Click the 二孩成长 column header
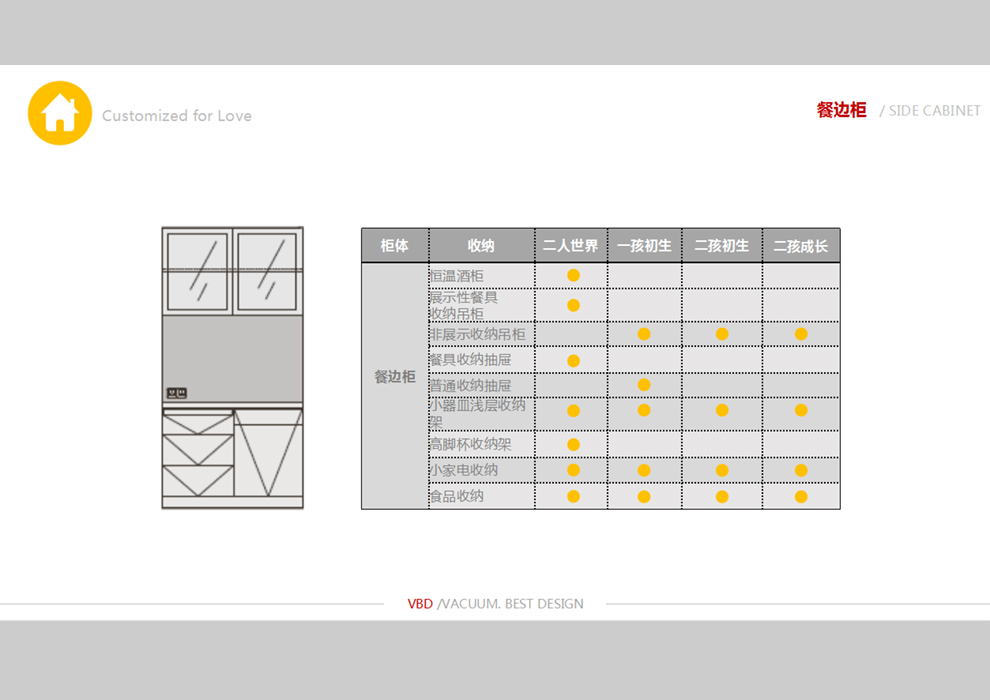 pos(801,246)
